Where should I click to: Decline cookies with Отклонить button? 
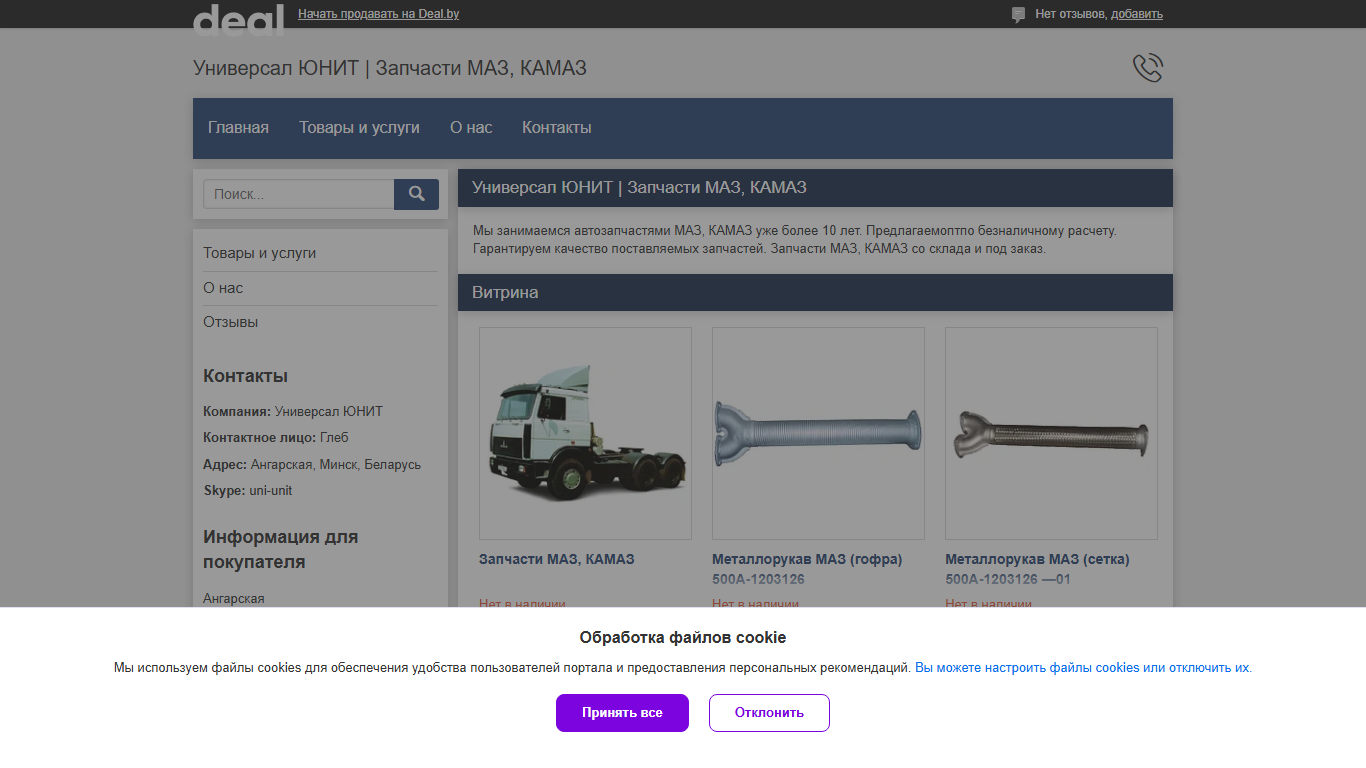pyautogui.click(x=769, y=713)
